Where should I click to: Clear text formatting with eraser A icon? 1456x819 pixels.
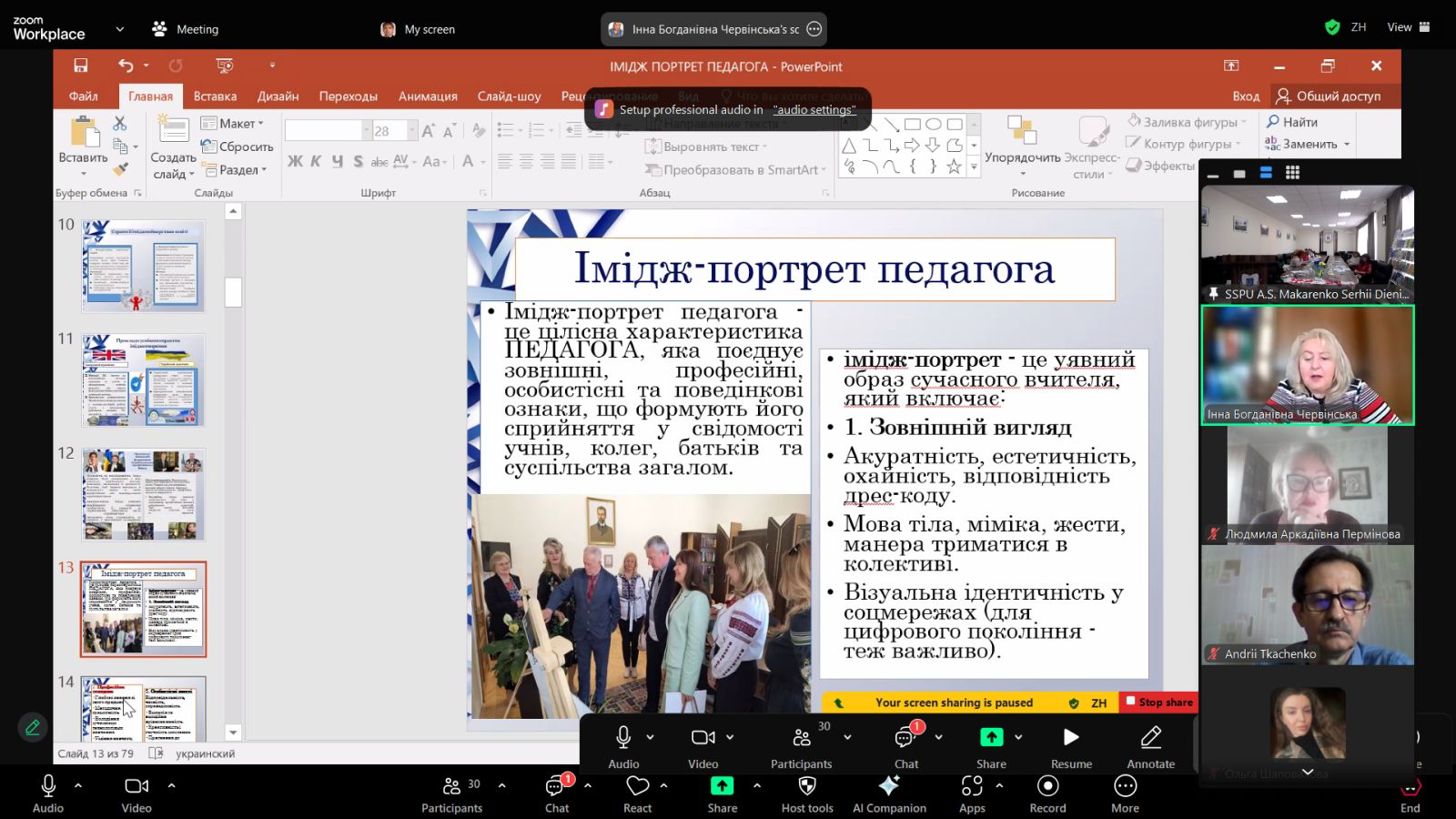479,131
